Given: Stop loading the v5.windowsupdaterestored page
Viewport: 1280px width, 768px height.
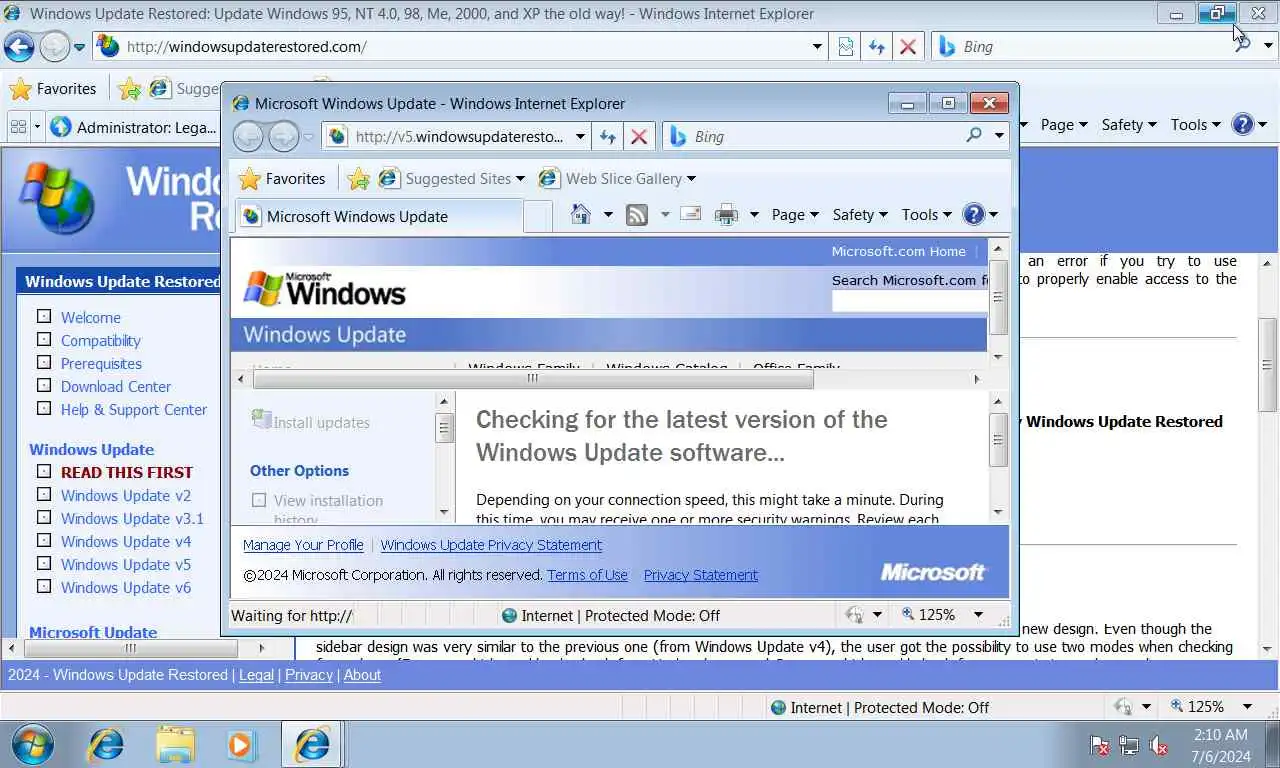Looking at the screenshot, I should pyautogui.click(x=639, y=137).
